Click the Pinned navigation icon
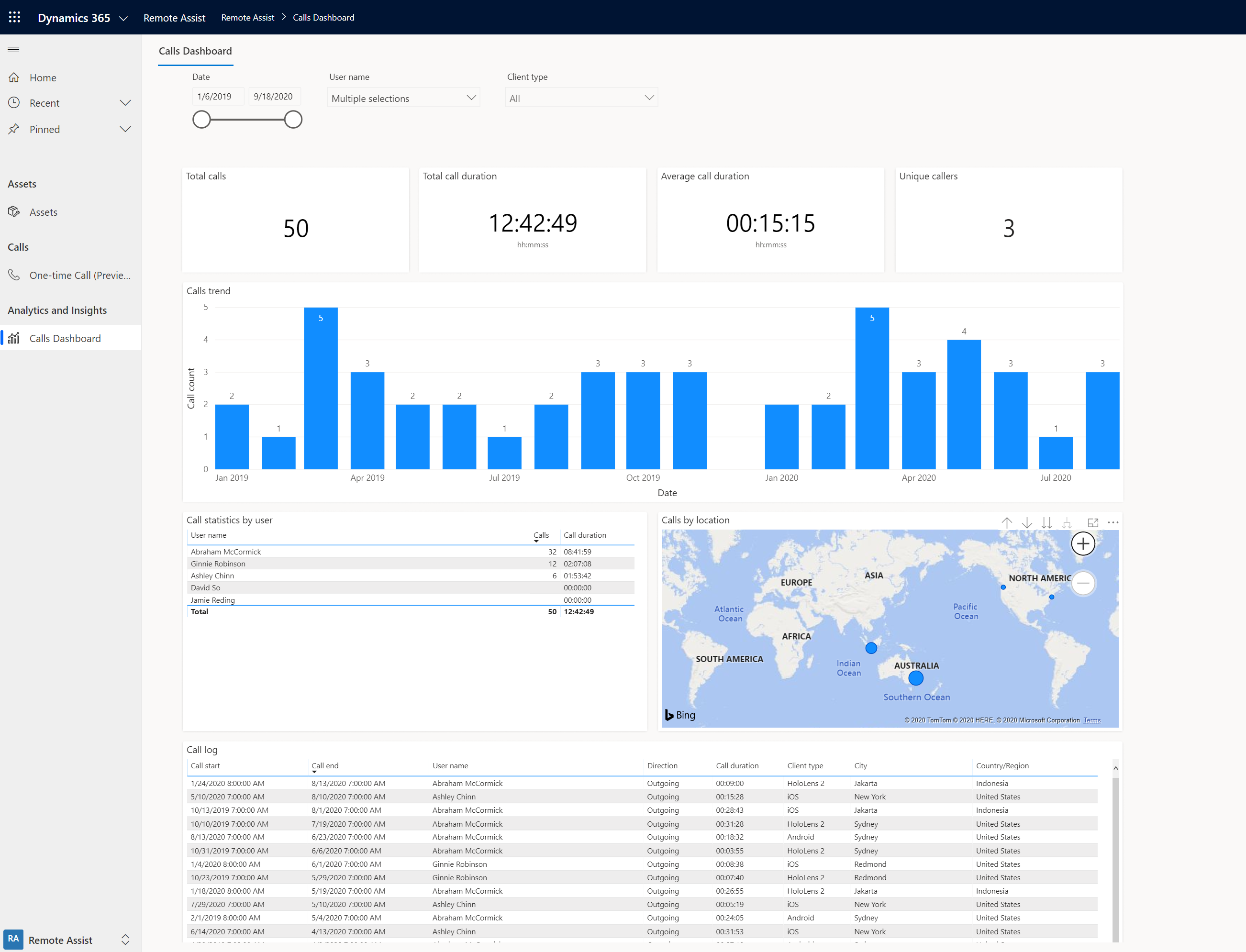The height and width of the screenshot is (952, 1246). pos(14,128)
